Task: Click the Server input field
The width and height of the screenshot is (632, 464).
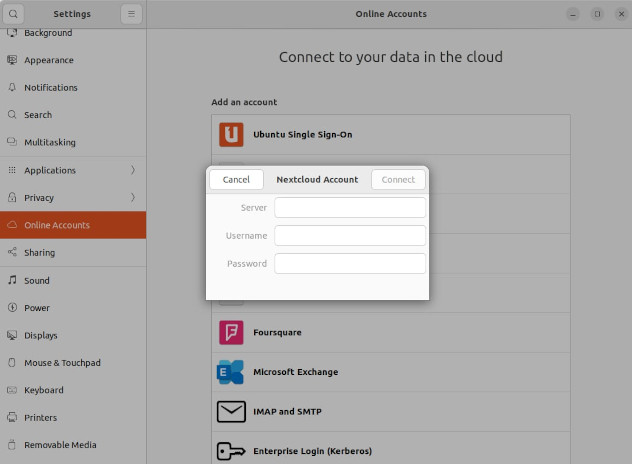Action: pos(350,208)
